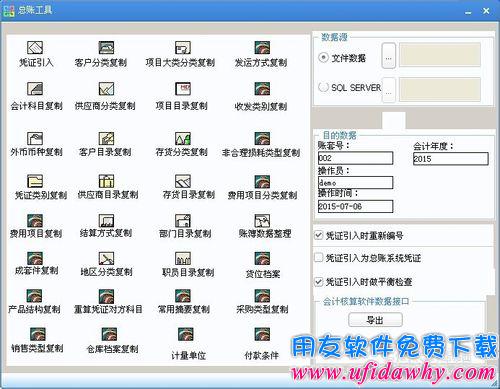Select 采购类型复制 icon
This screenshot has height=389, width=500.
262,296
